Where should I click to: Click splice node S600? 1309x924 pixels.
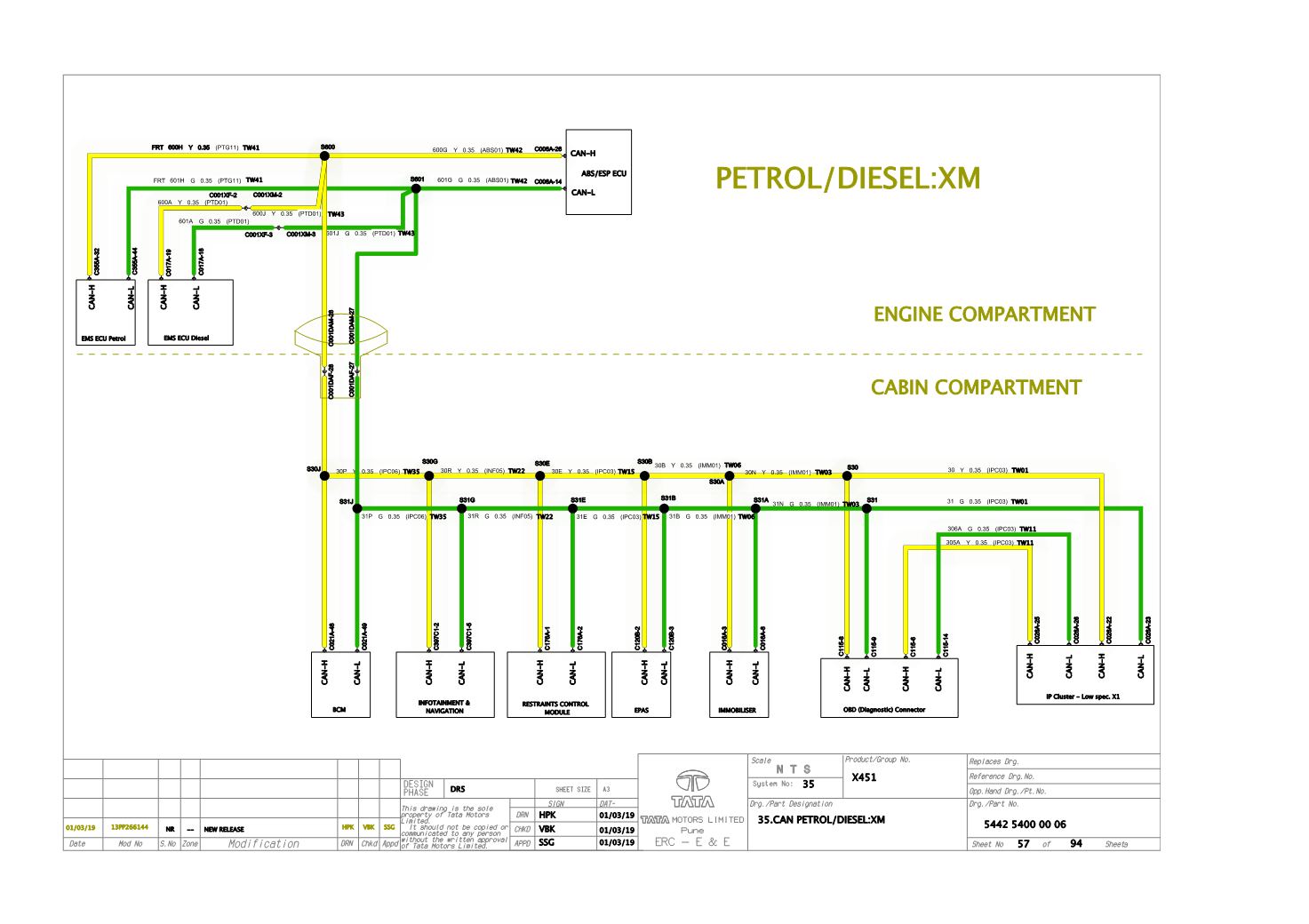point(324,155)
